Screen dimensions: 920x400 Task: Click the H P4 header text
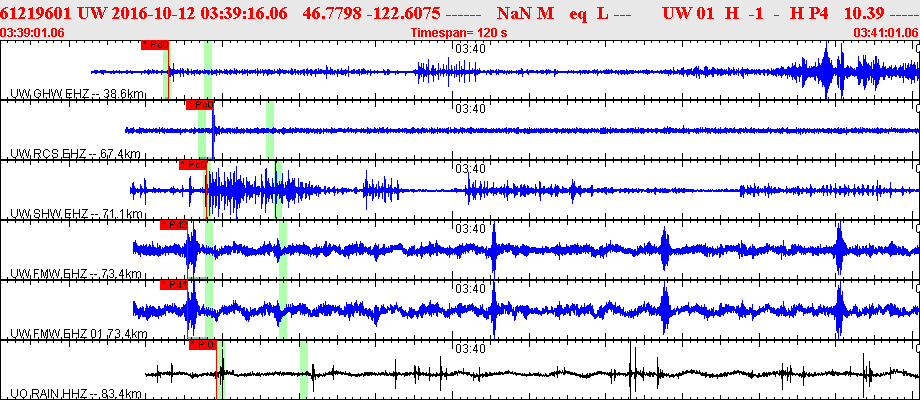(x=807, y=13)
